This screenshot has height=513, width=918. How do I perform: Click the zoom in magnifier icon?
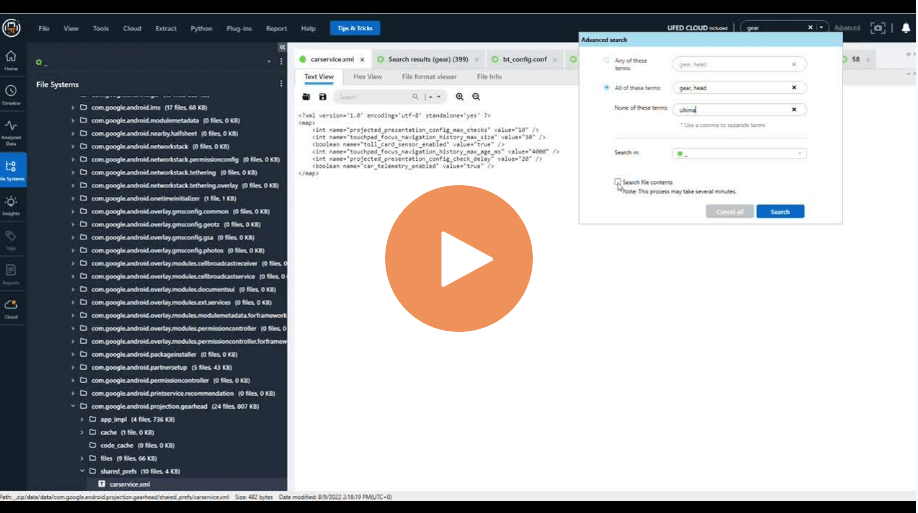click(460, 97)
